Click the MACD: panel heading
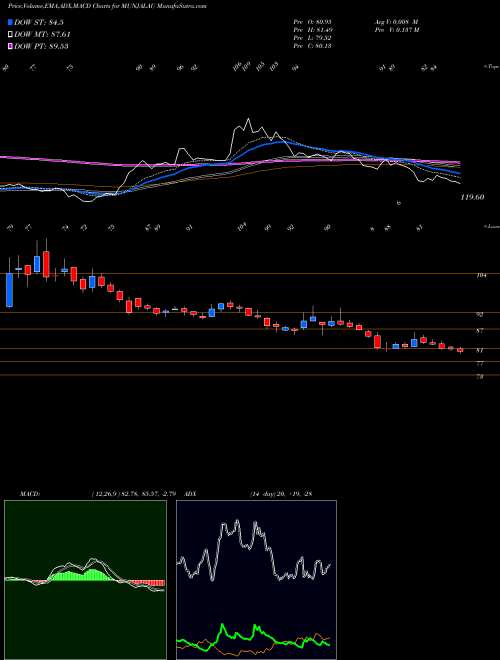 [x=29, y=494]
